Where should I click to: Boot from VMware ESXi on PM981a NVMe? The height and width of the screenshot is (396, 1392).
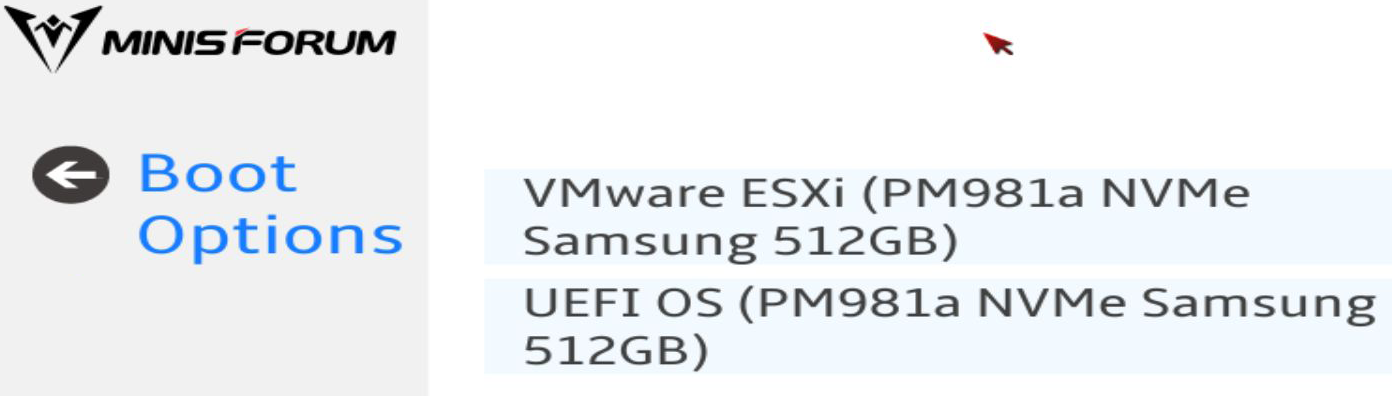click(937, 217)
